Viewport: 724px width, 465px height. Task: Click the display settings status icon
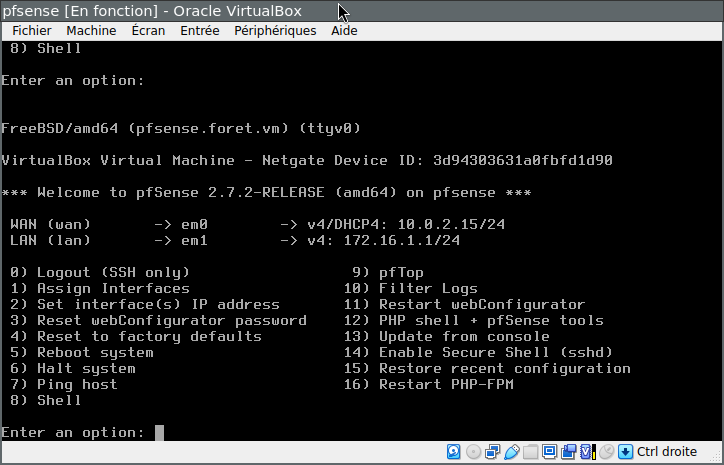pos(549,451)
